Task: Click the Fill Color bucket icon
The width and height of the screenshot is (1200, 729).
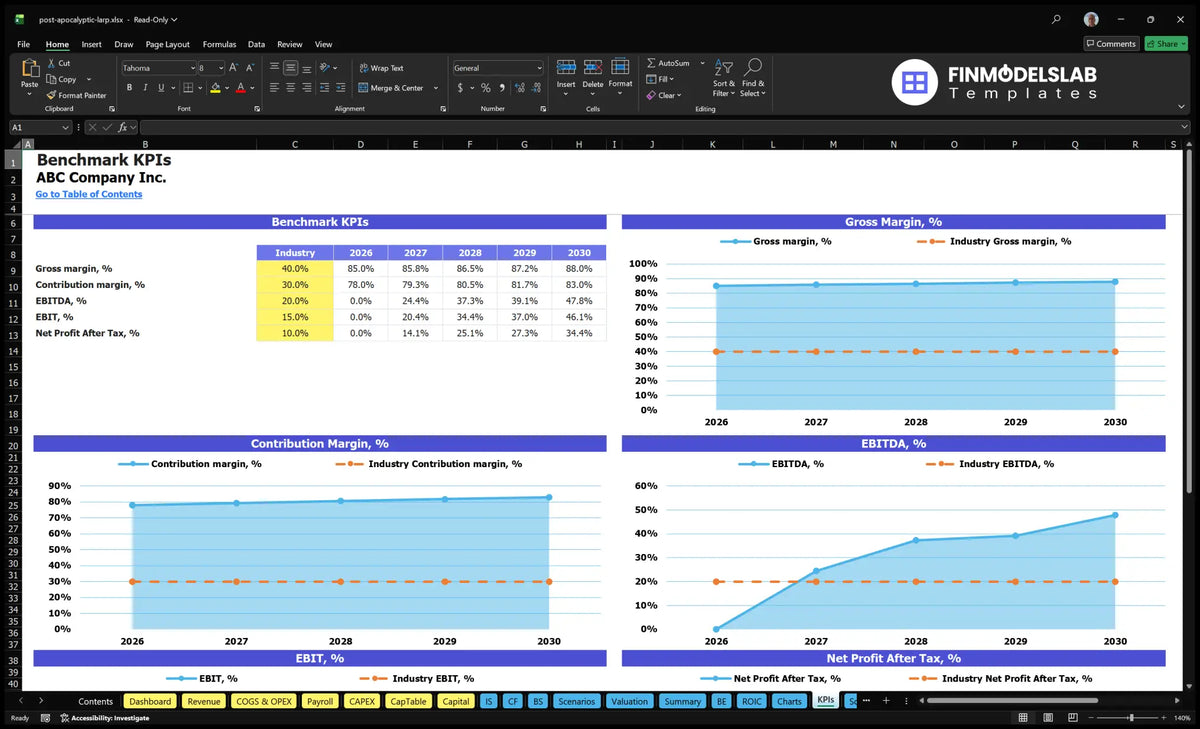Action: tap(215, 88)
